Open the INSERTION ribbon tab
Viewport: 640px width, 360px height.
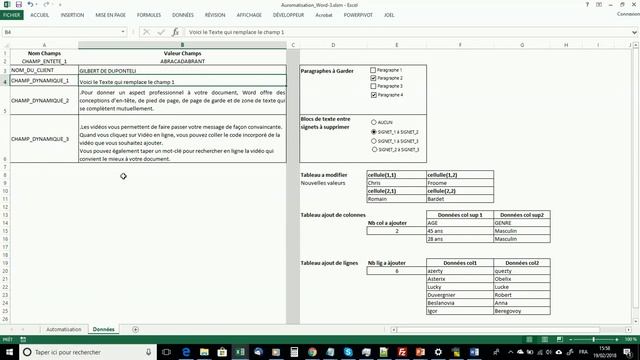coord(72,15)
